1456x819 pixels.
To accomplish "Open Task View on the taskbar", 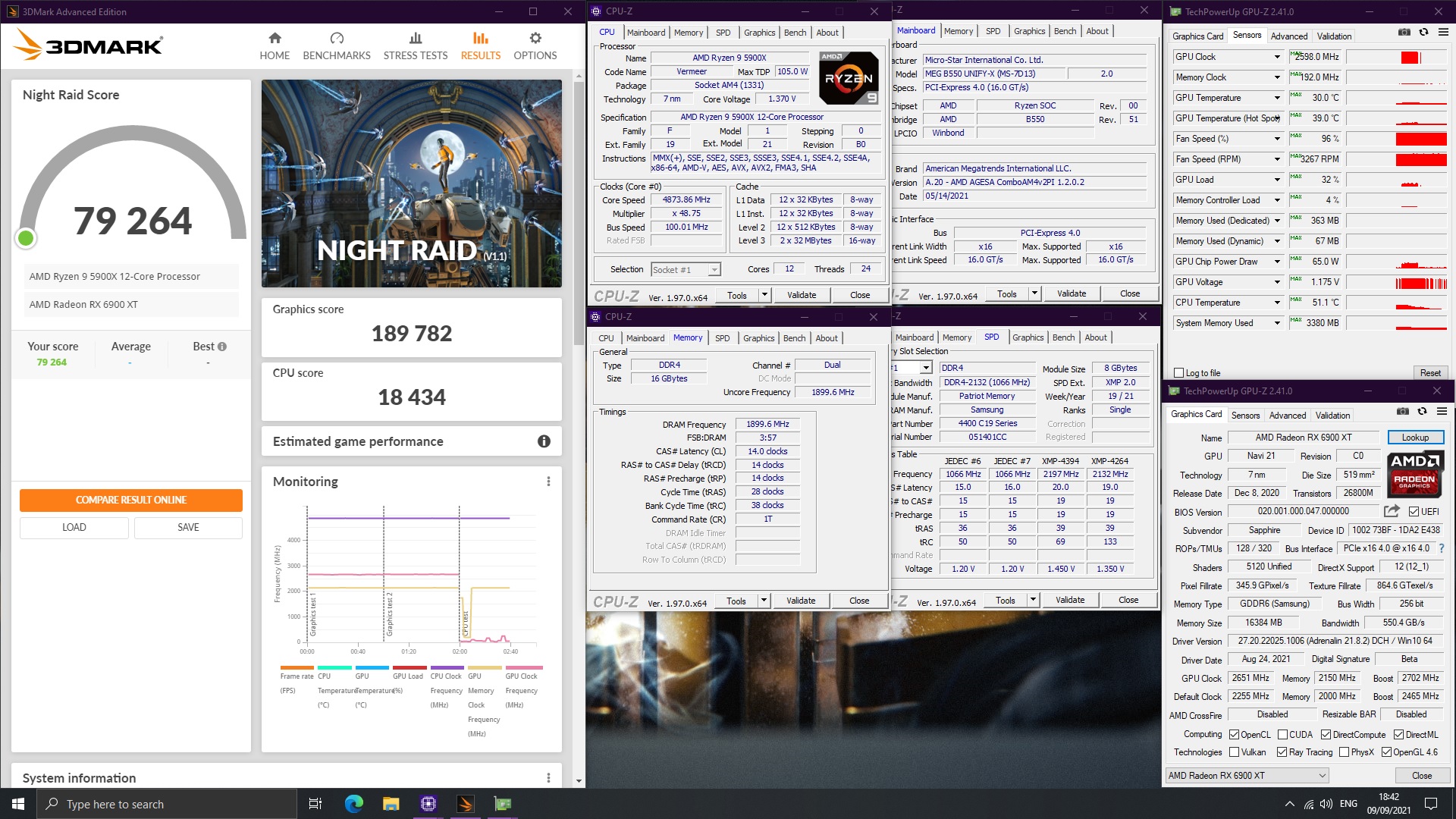I will tap(315, 804).
